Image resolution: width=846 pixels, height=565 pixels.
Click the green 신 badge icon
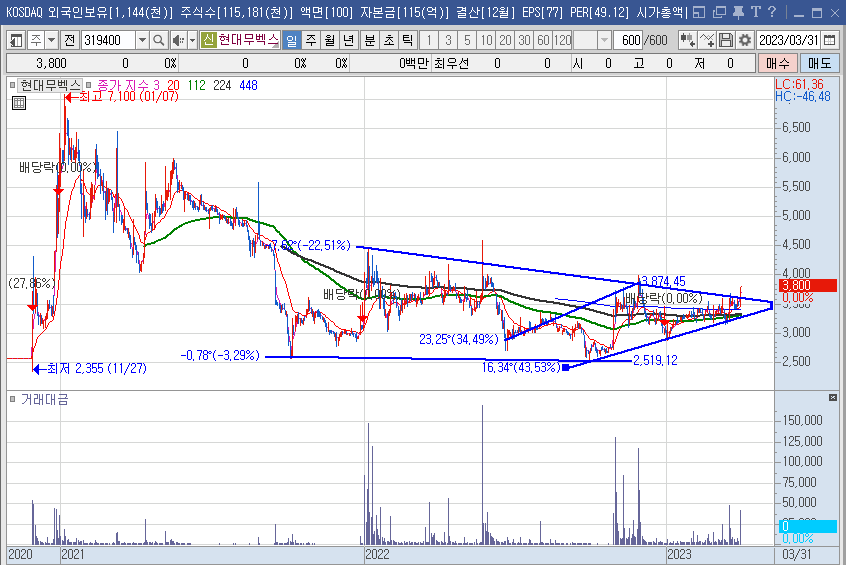coord(208,39)
